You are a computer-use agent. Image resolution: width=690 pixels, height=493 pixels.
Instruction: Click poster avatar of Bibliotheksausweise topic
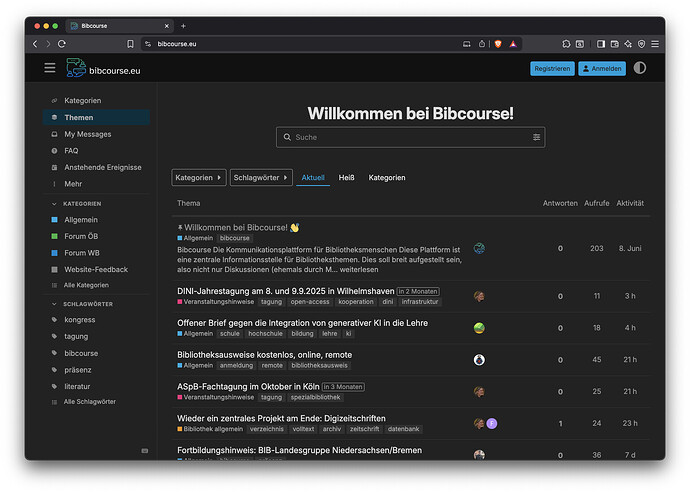[479, 360]
